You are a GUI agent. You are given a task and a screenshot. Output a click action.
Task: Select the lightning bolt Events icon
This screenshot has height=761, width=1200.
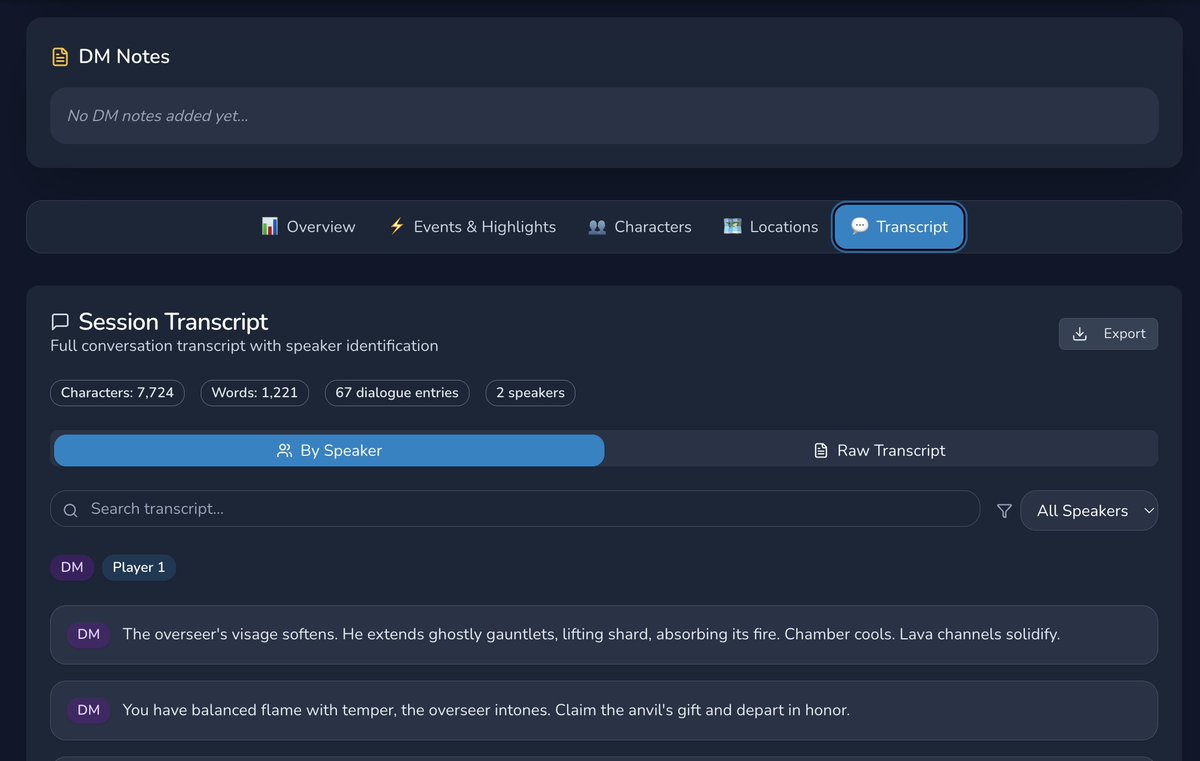(x=396, y=226)
